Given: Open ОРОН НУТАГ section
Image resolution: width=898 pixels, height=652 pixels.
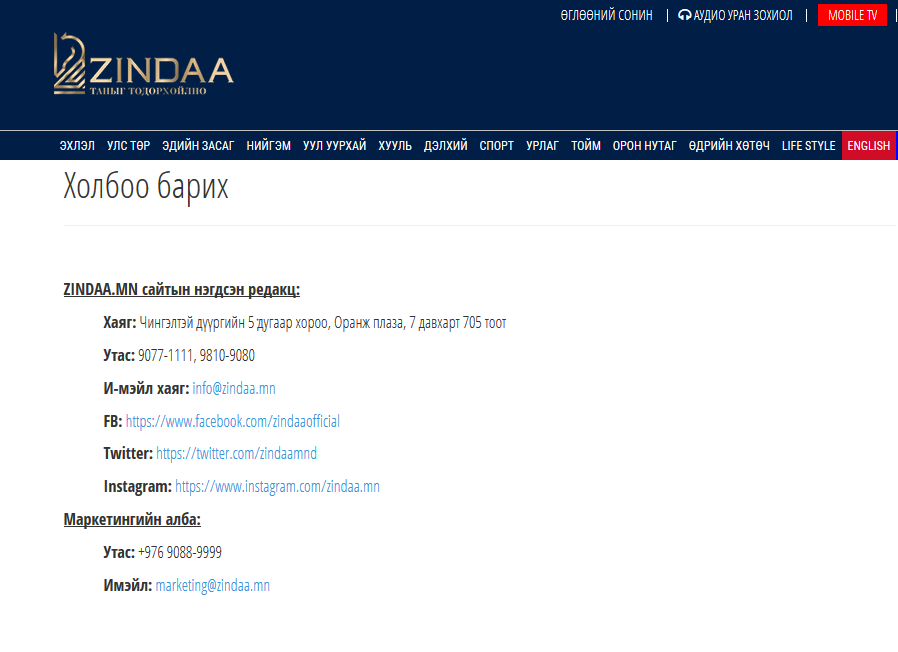Looking at the screenshot, I should tap(645, 146).
